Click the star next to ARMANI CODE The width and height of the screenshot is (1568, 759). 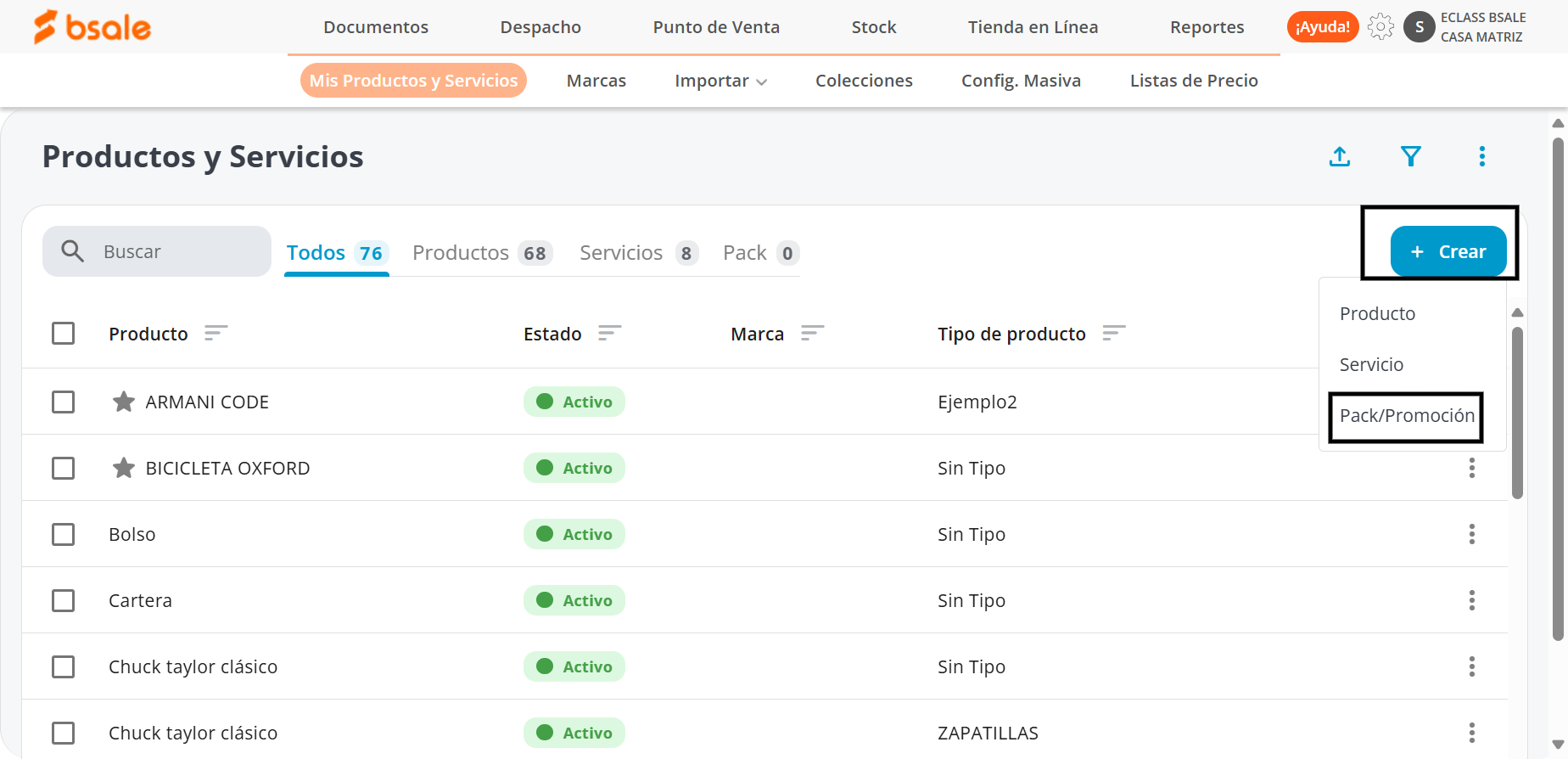click(x=124, y=402)
